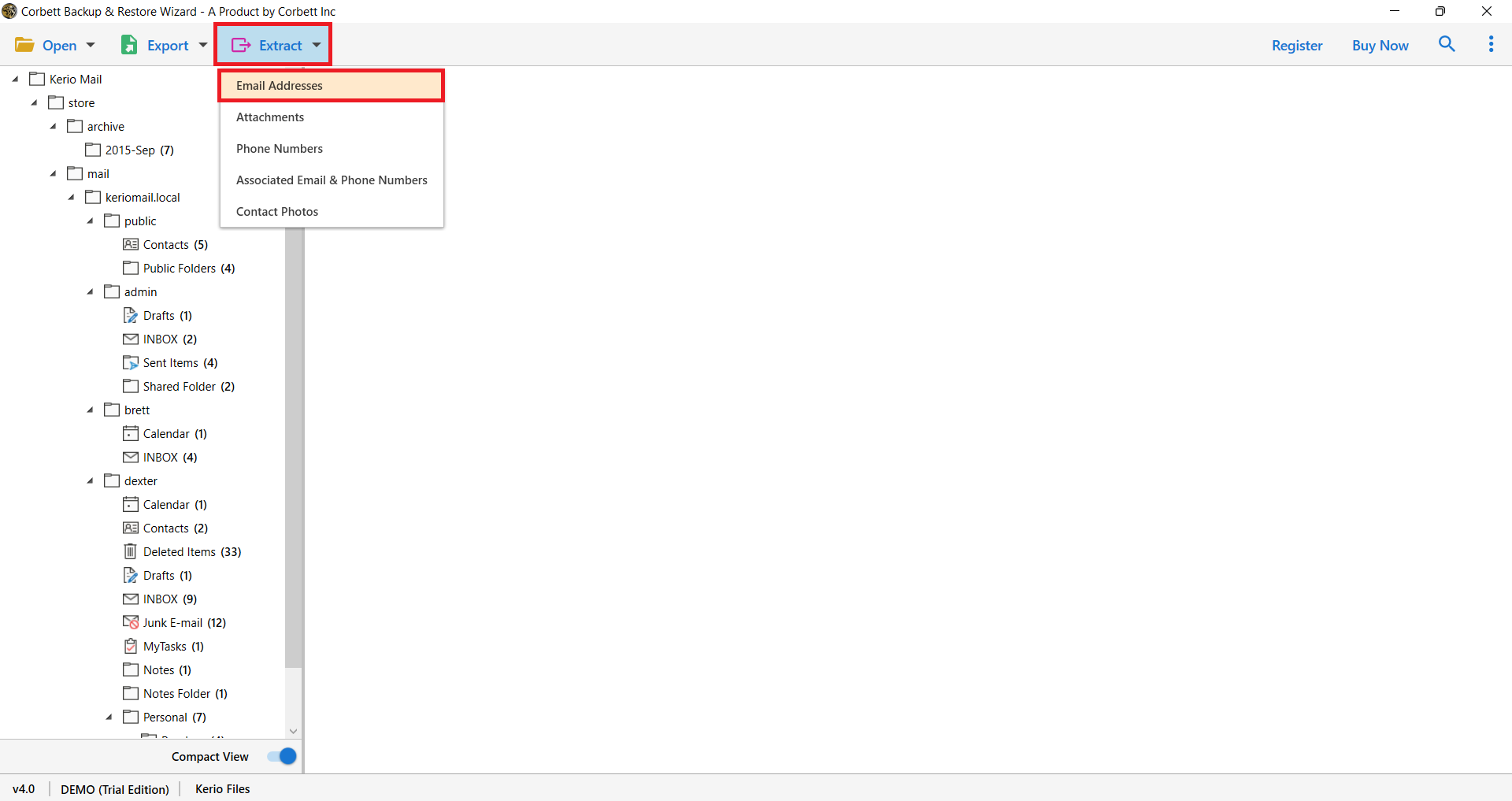
Task: Click the Open button label
Action: pyautogui.click(x=59, y=45)
